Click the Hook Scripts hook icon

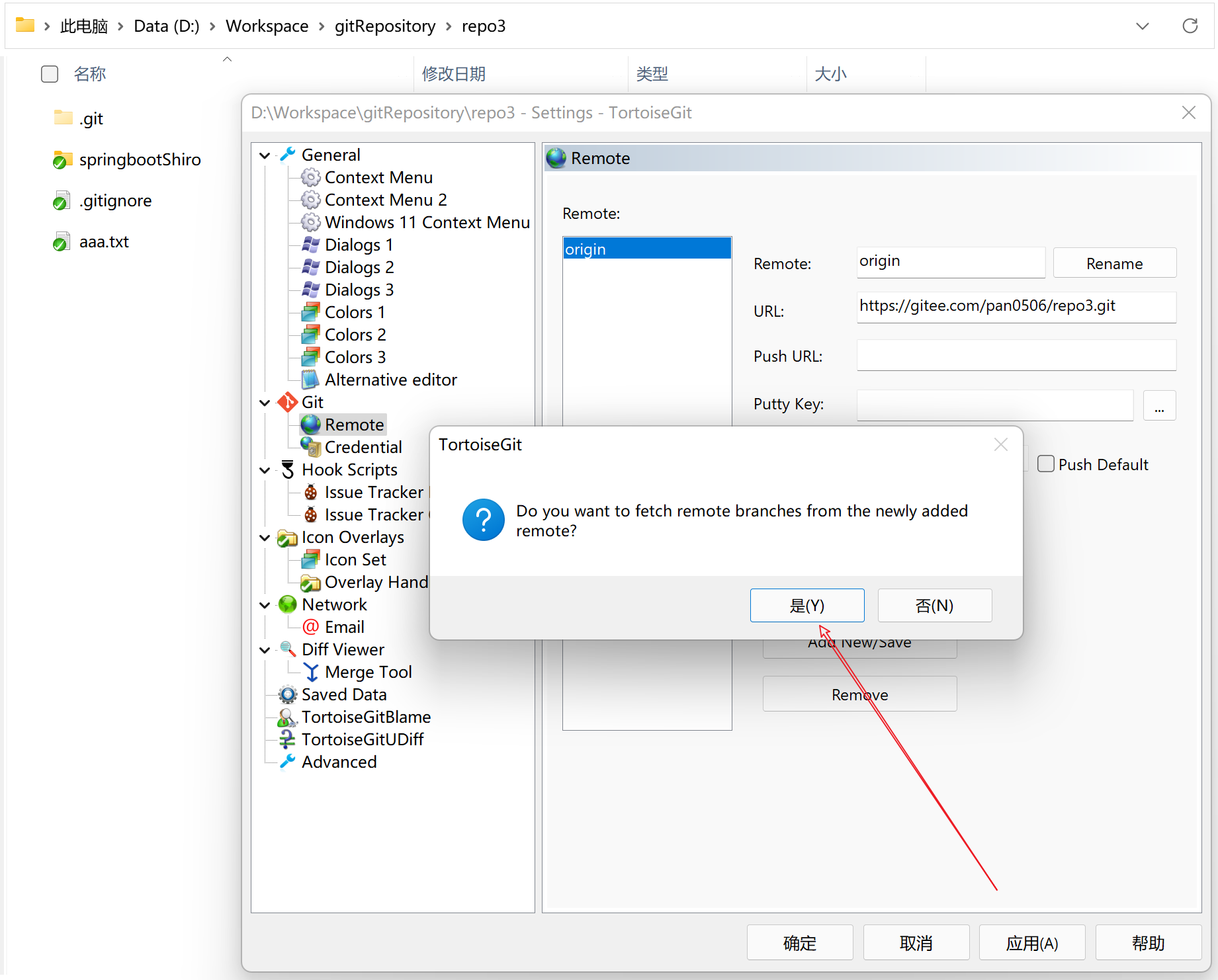tap(288, 470)
